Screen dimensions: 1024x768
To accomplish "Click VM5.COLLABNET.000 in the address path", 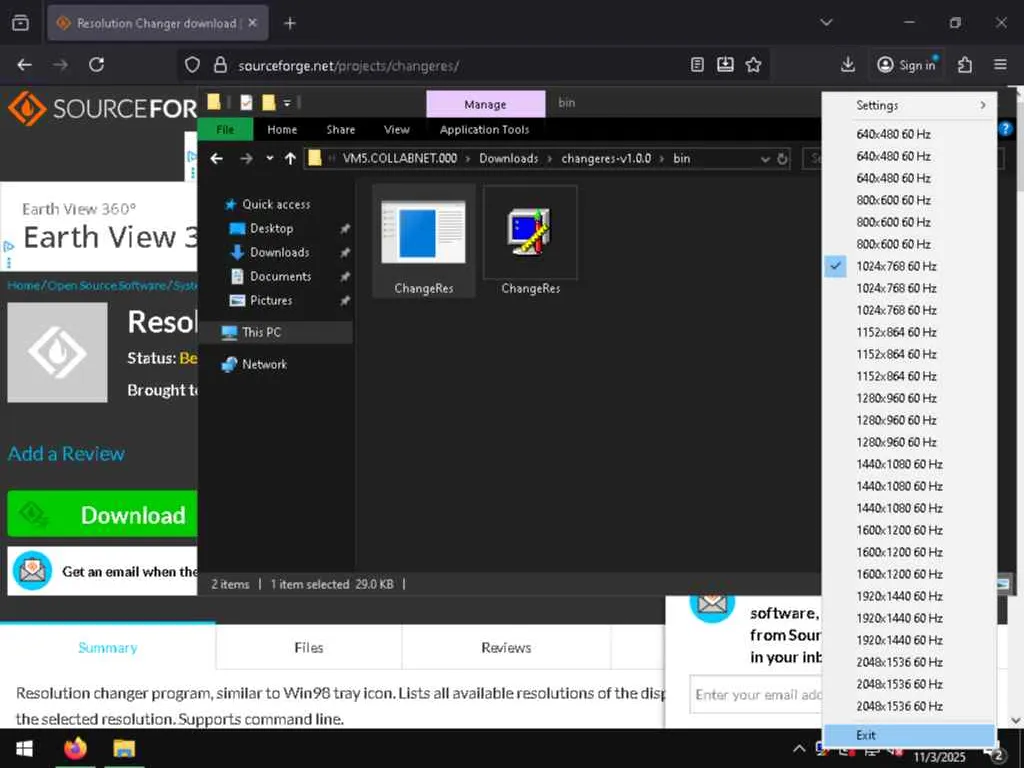I will [x=400, y=159].
